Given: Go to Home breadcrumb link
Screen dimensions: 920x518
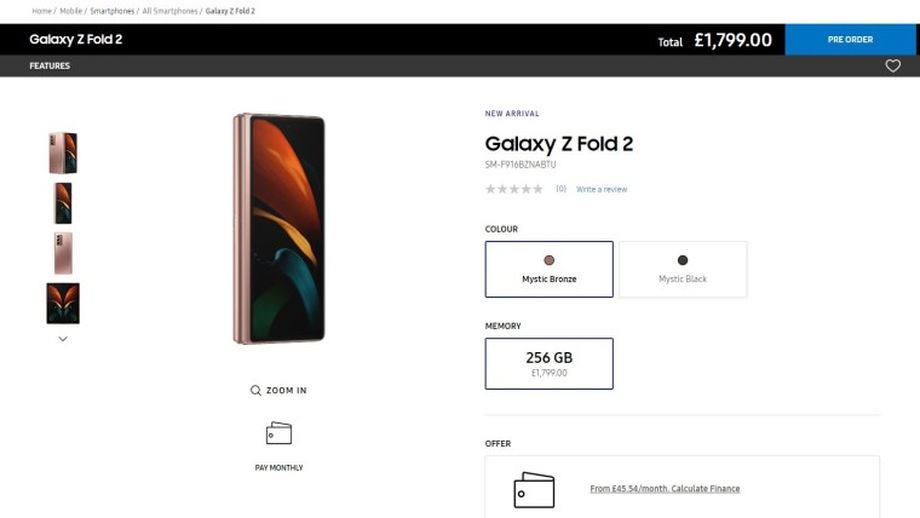Looking at the screenshot, I should pyautogui.click(x=41, y=11).
